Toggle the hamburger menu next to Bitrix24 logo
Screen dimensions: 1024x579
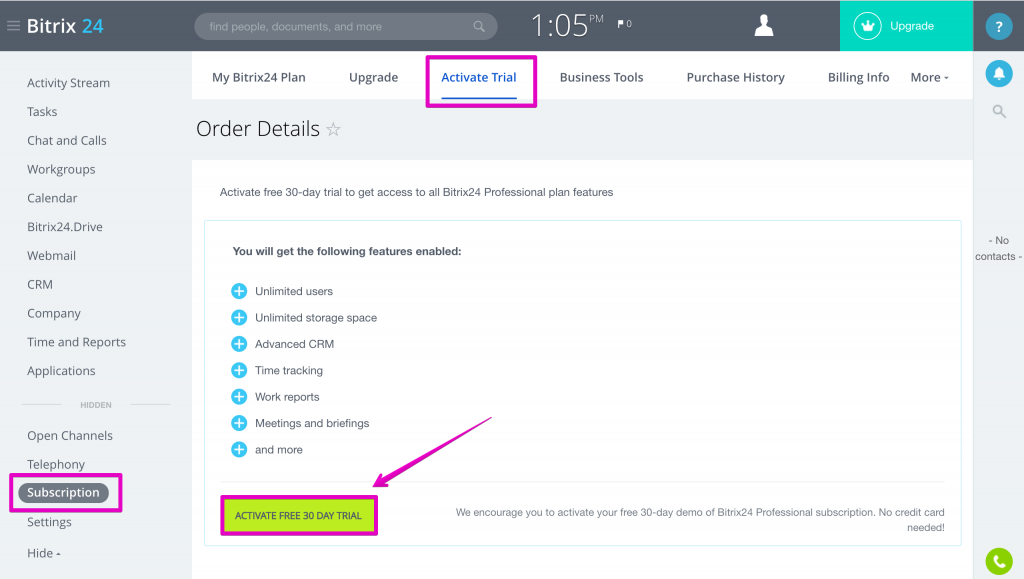pyautogui.click(x=13, y=26)
